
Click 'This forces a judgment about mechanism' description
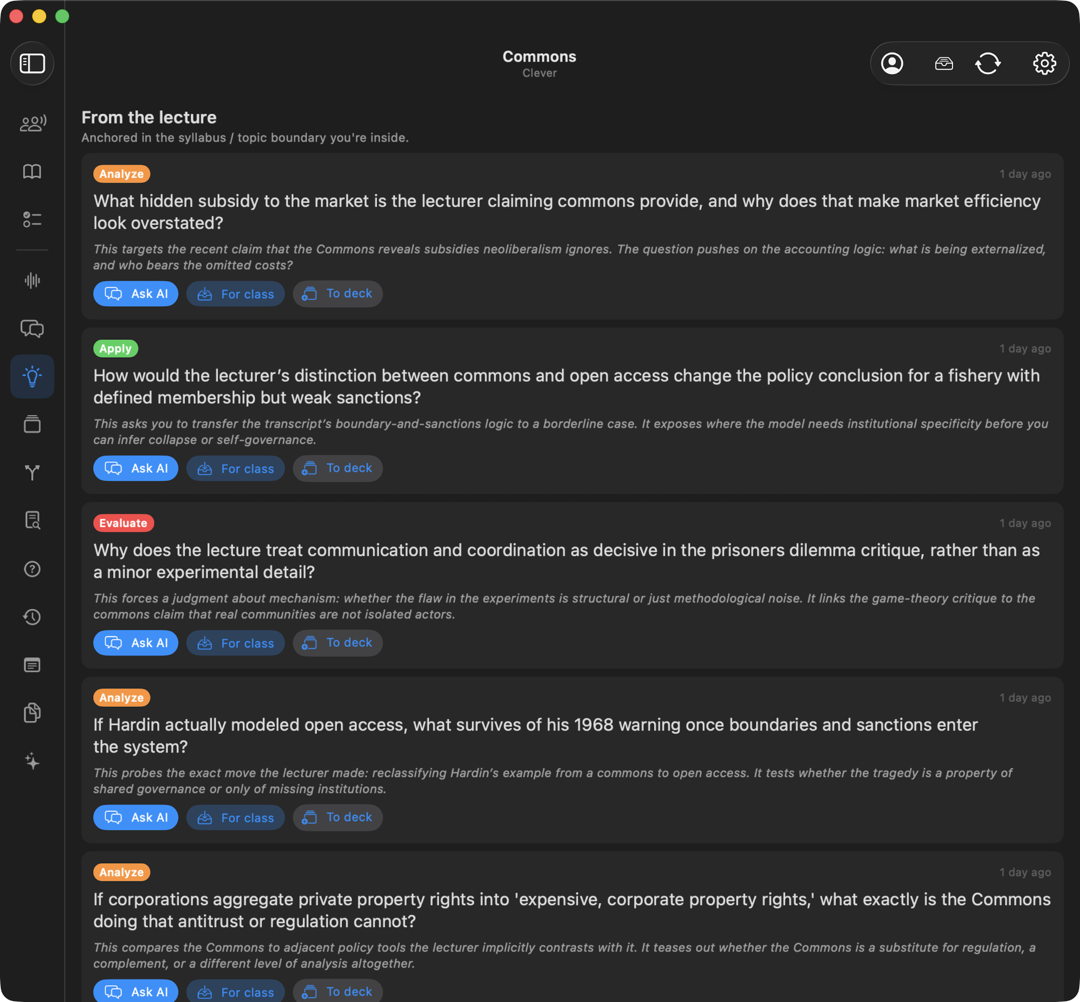pyautogui.click(x=564, y=606)
